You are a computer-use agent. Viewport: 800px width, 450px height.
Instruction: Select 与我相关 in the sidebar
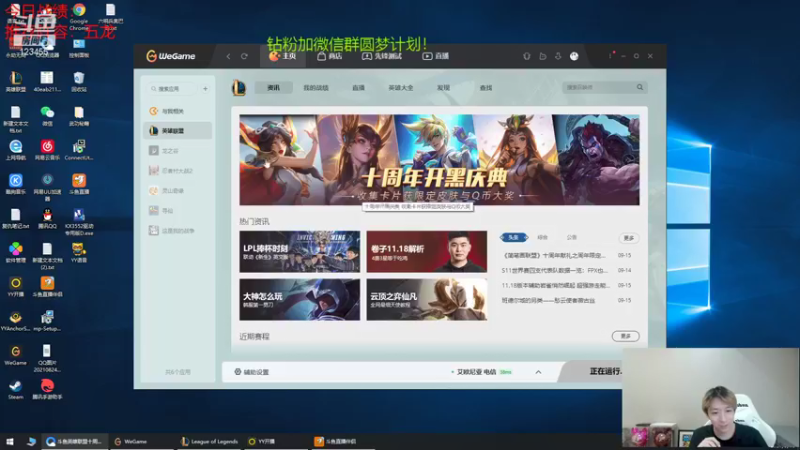coord(178,111)
